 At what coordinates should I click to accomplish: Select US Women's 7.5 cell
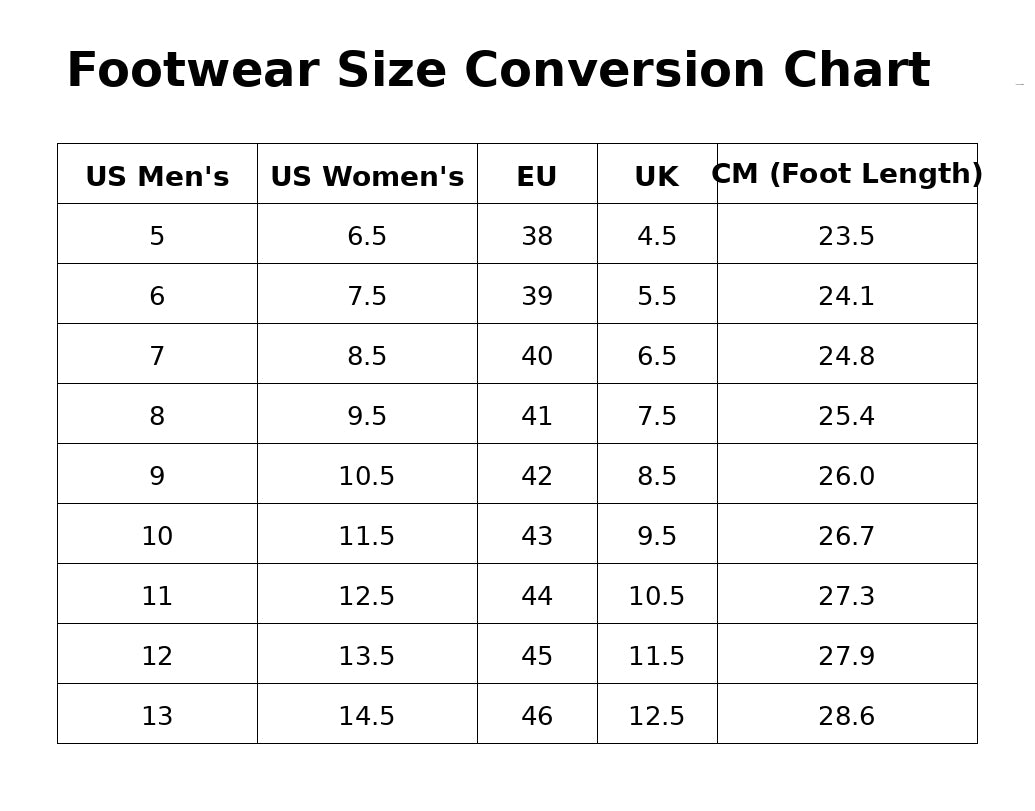pos(367,294)
